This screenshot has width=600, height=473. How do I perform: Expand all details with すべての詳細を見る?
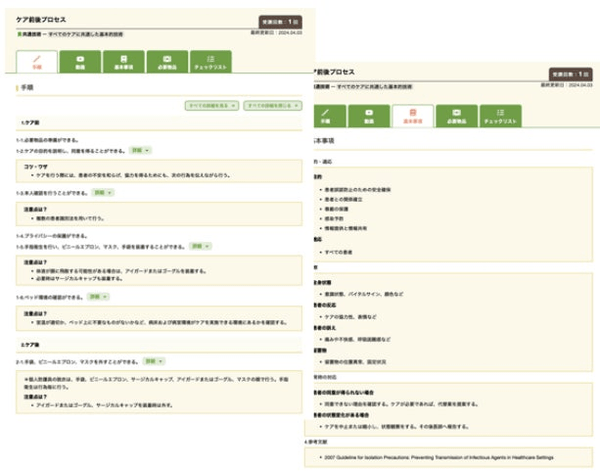click(211, 105)
